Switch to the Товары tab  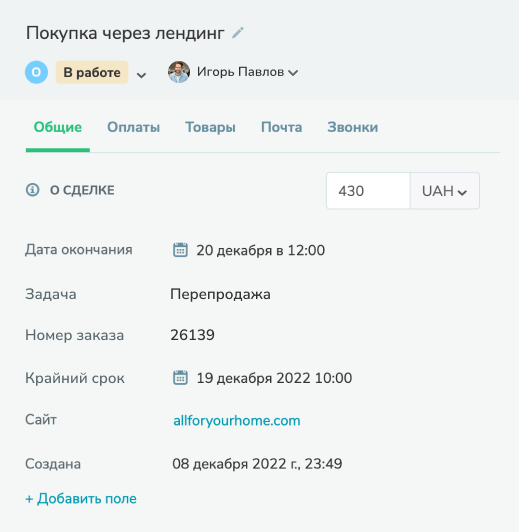[x=210, y=127]
